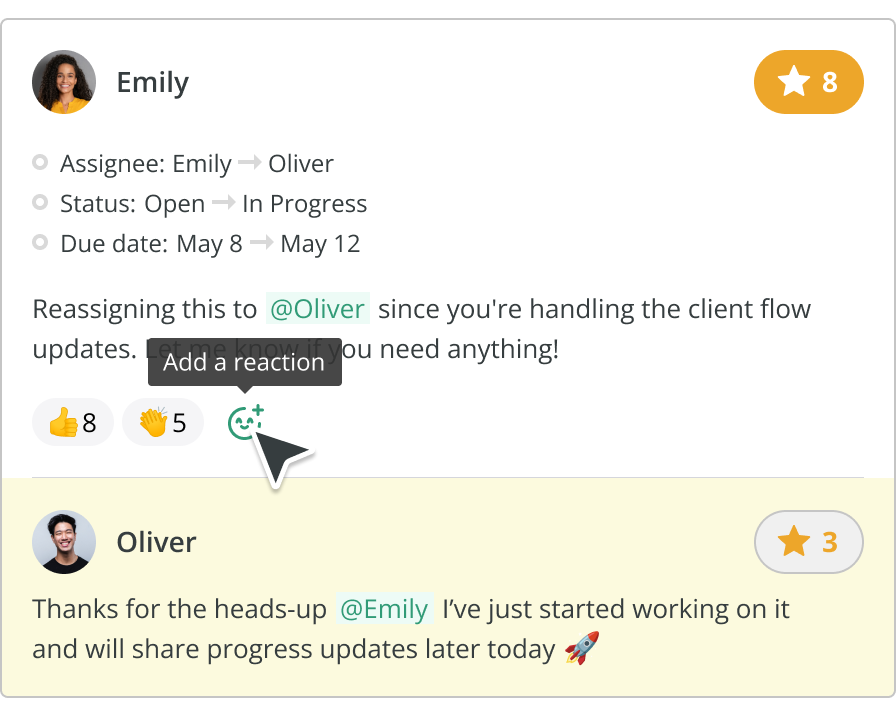Click the add reaction smiley icon
Image resolution: width=896 pixels, height=716 pixels.
pos(243,422)
